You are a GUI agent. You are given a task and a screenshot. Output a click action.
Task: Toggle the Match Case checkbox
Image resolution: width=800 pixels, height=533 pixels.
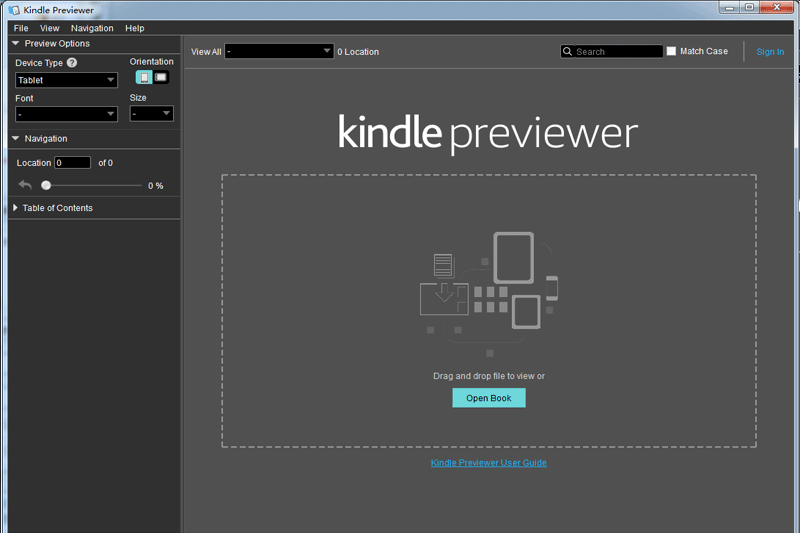tap(671, 51)
